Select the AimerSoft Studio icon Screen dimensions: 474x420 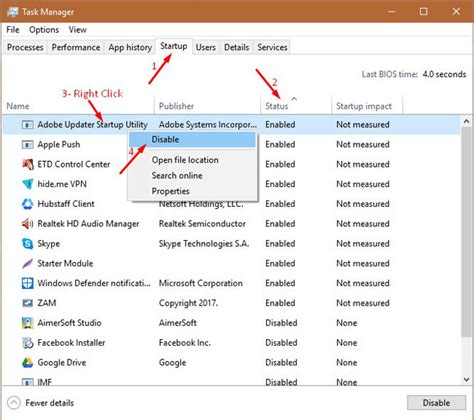pyautogui.click(x=27, y=323)
